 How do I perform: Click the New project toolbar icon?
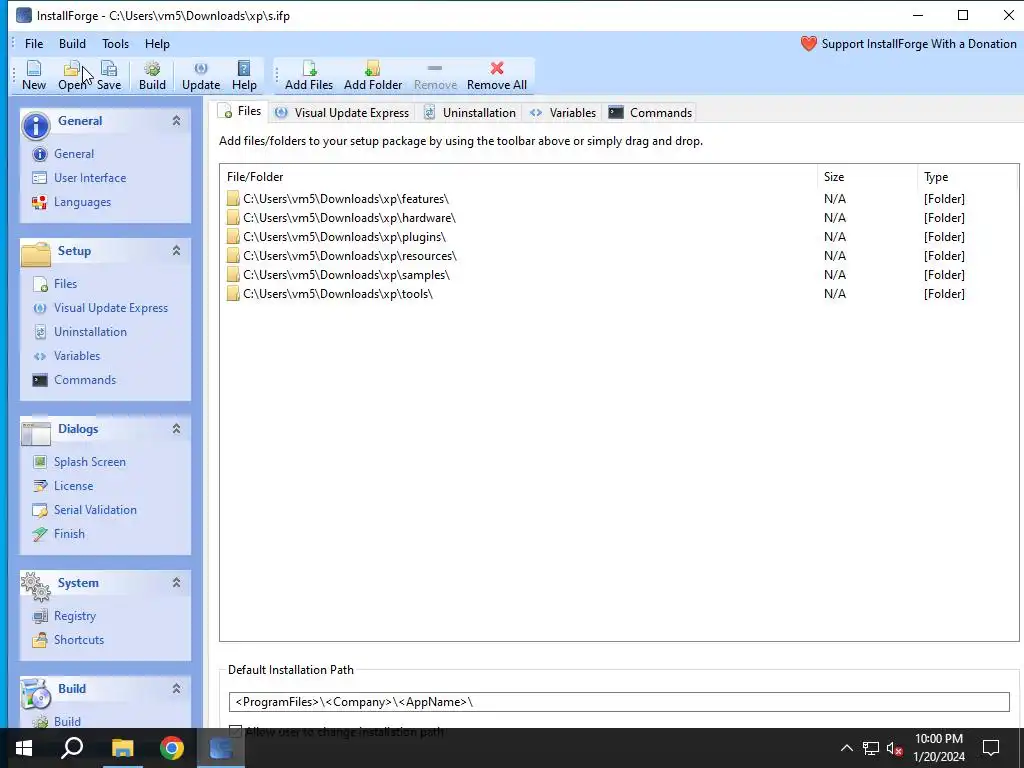point(34,75)
